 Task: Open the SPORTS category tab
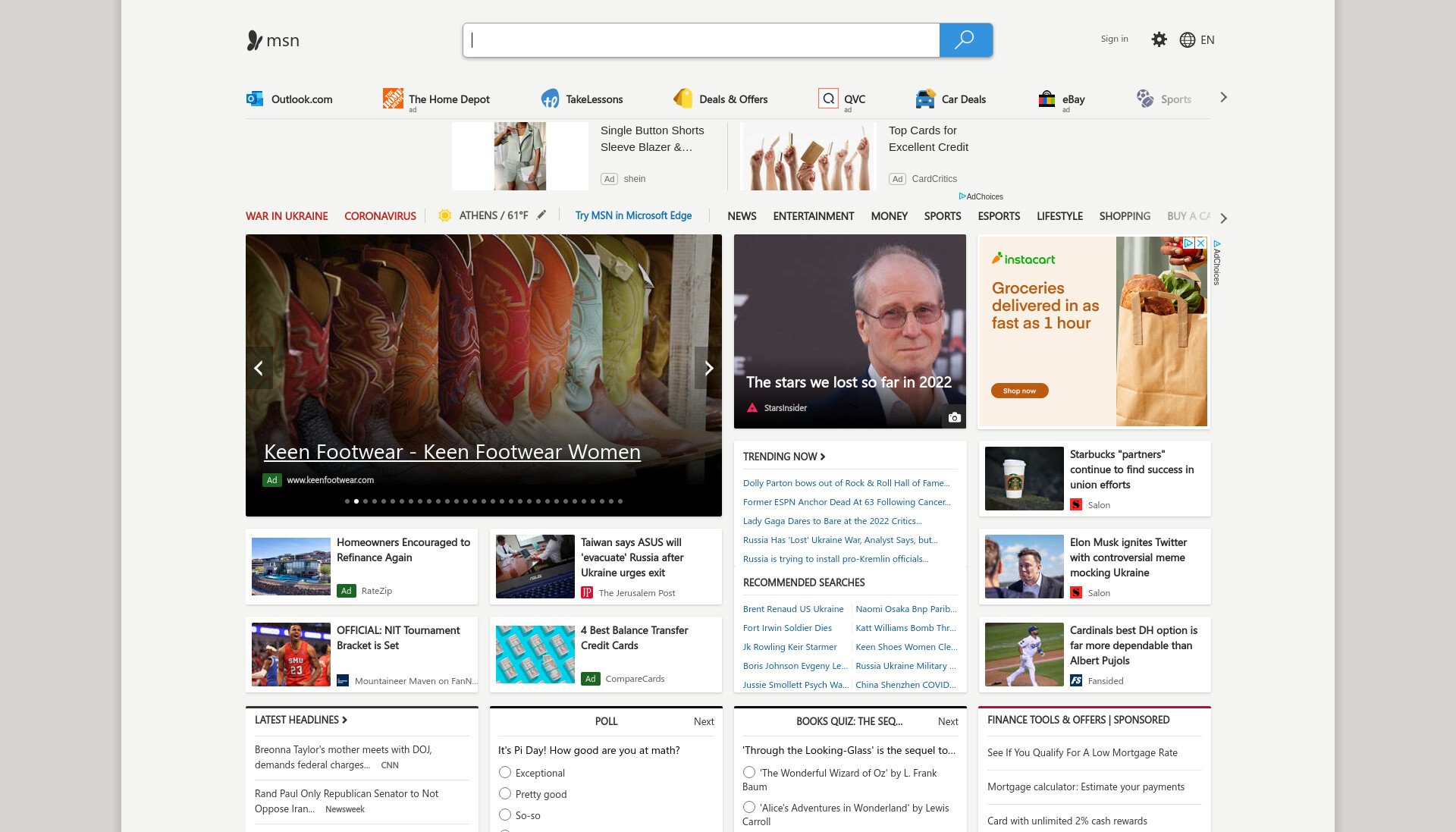[943, 216]
